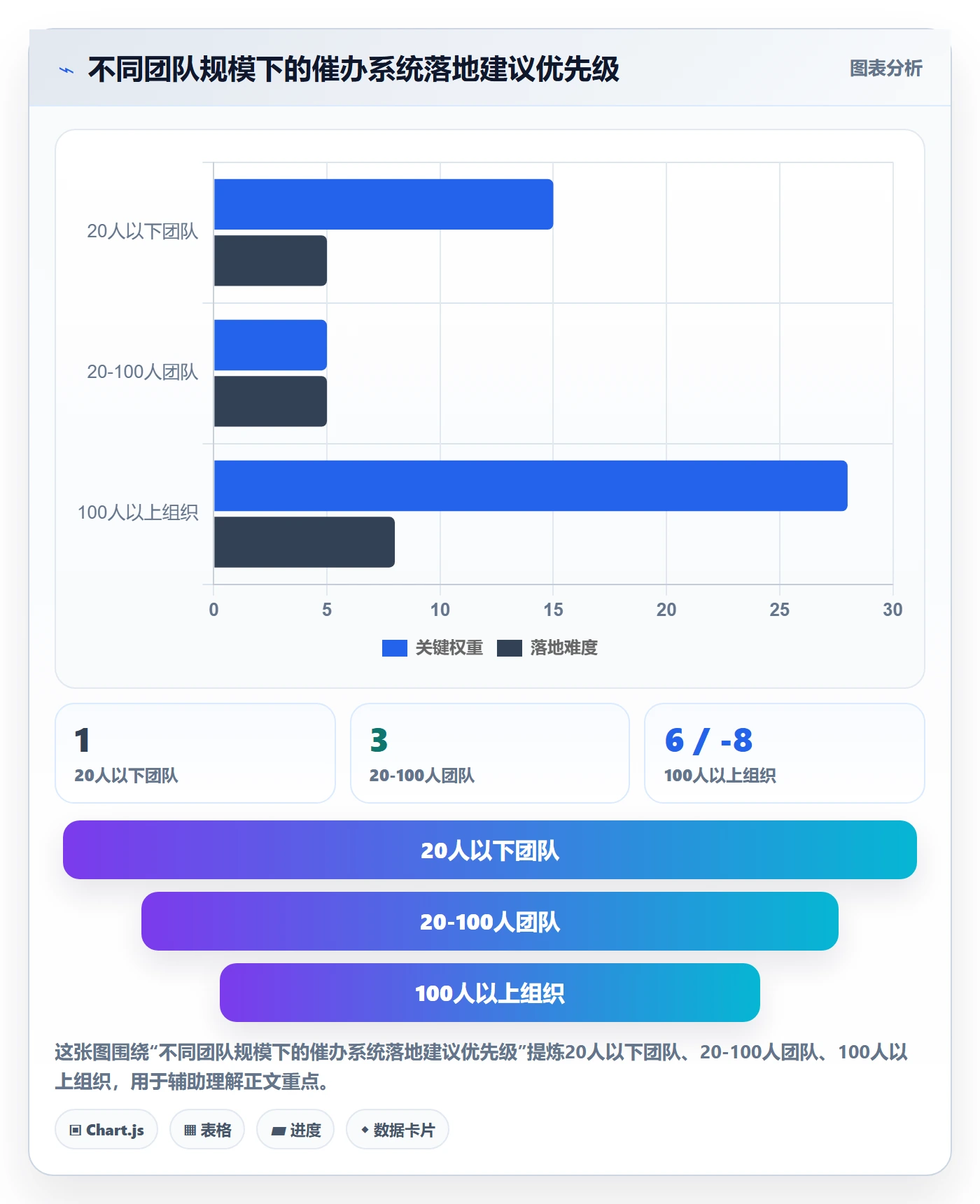The width and height of the screenshot is (980, 1204).
Task: Click the 100人以上组织 axis label
Action: [x=138, y=513]
